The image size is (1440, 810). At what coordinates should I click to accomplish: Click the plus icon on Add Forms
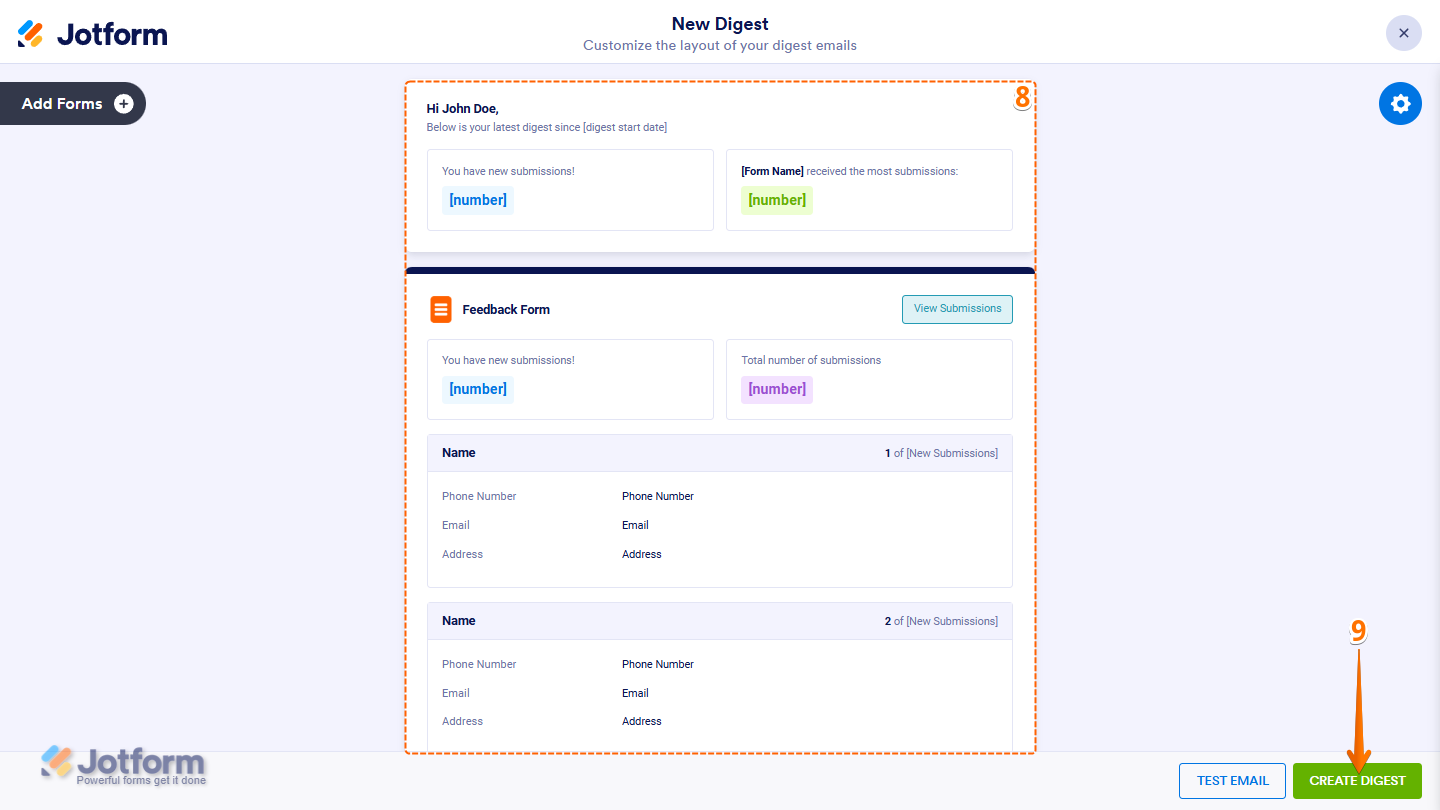coord(122,103)
